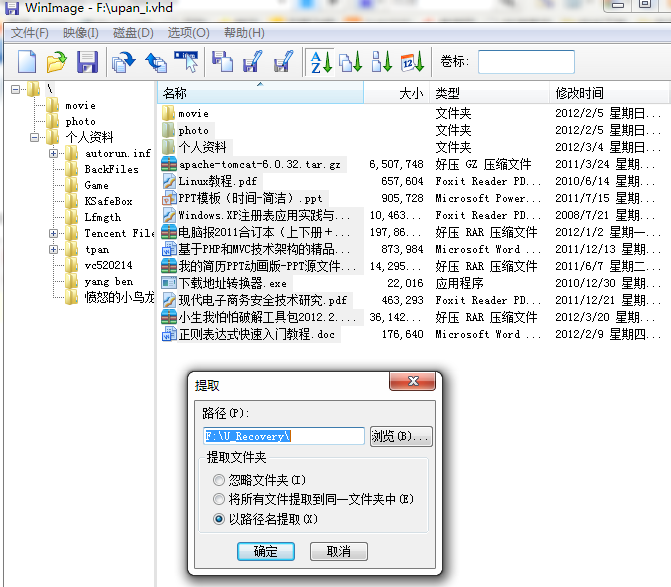
Task: Select 愤怒的小鸟 folder in tree
Action: point(119,297)
